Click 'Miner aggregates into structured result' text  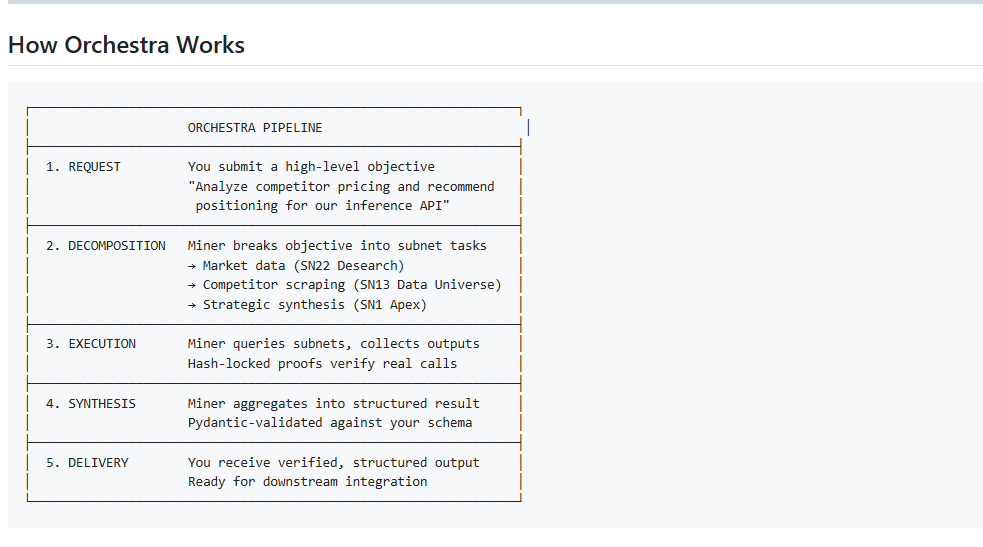[x=333, y=404]
